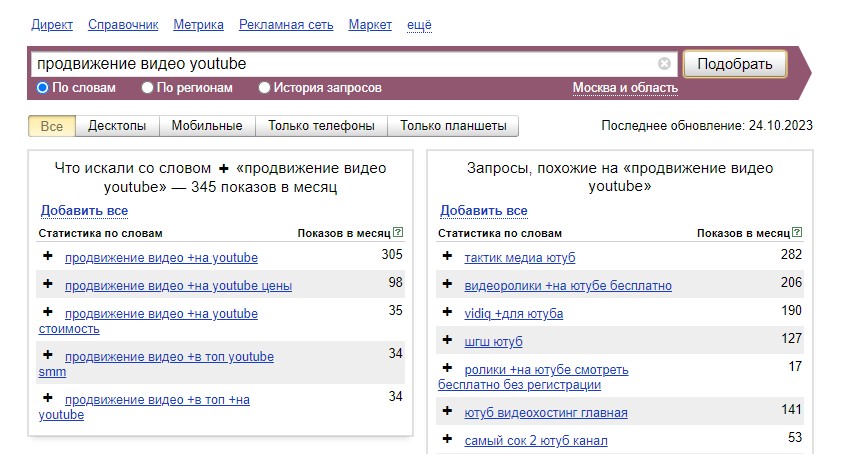Open keyword 'продвижение видео +в топ +на youtube'

pos(144,407)
